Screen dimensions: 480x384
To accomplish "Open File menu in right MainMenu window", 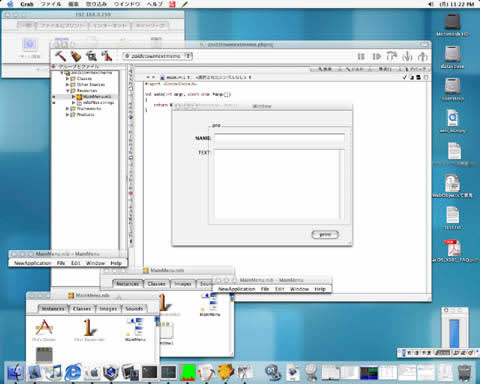I will pos(265,289).
